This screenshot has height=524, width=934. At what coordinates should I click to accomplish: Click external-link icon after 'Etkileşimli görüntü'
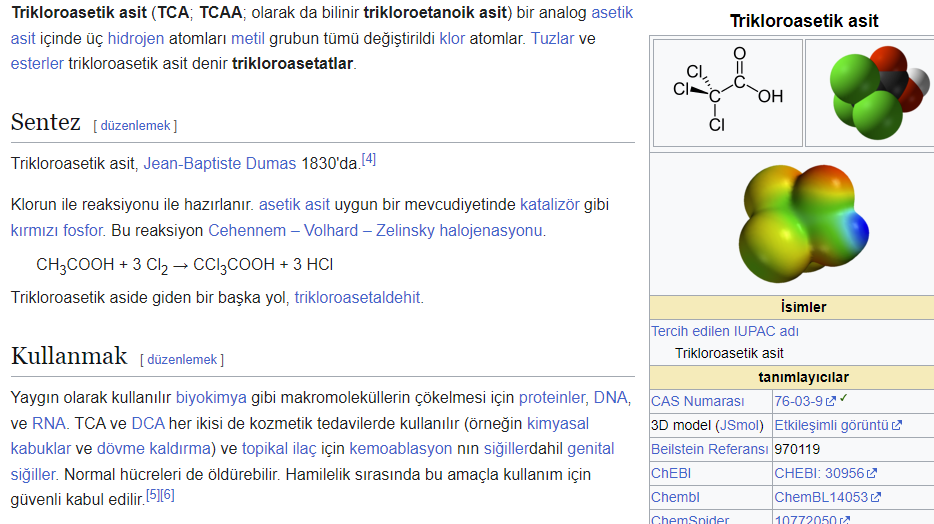click(896, 426)
